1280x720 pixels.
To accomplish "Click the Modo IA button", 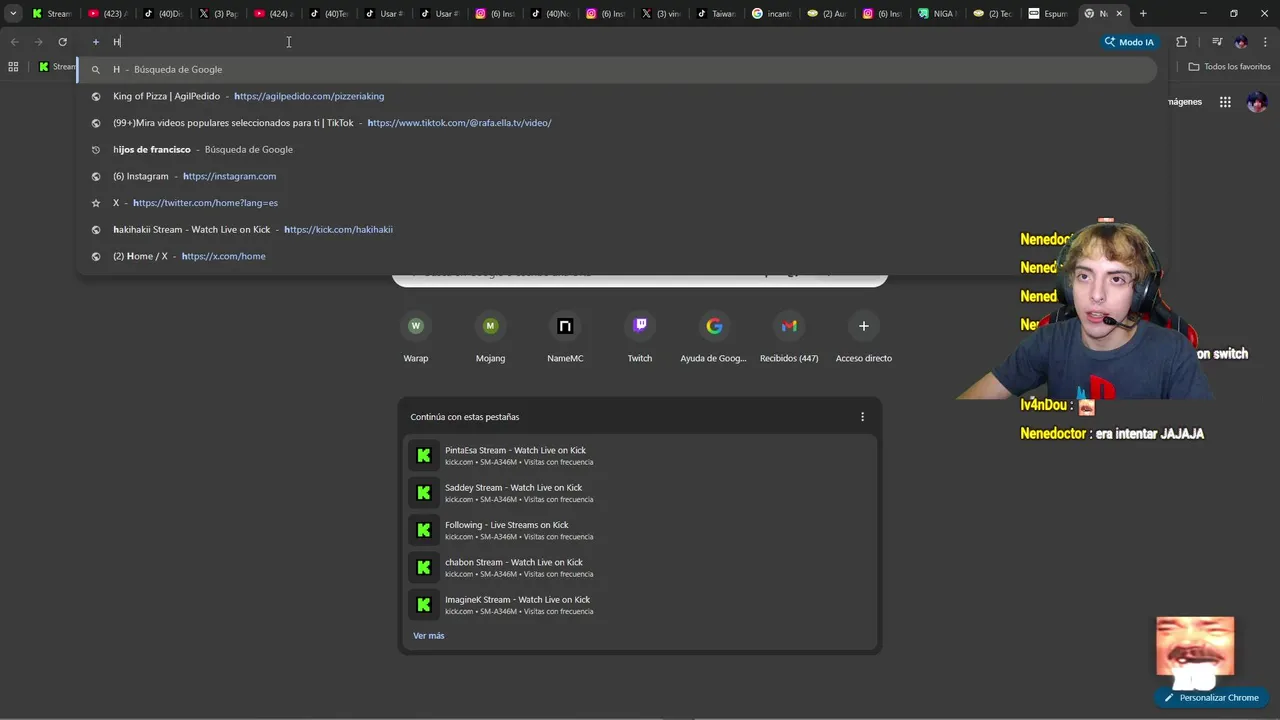I will coord(1129,42).
